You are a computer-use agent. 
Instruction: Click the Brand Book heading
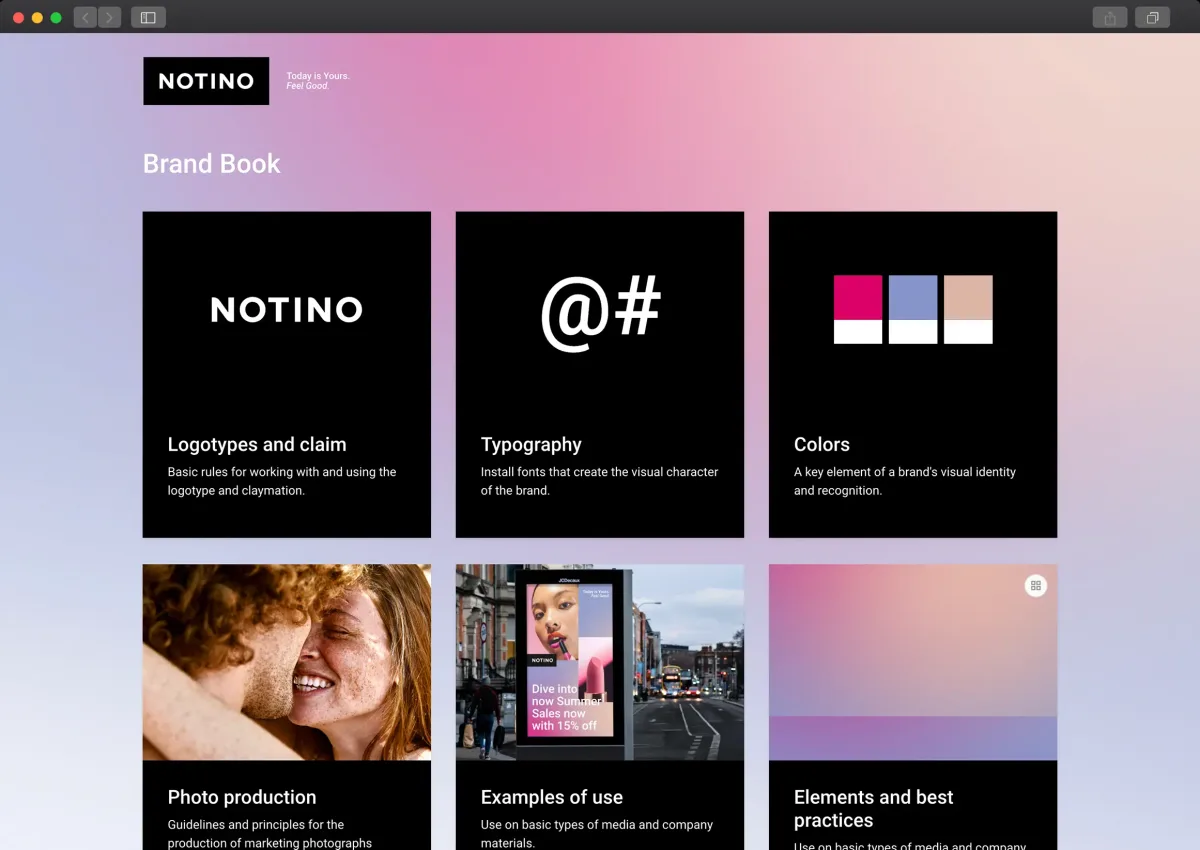point(212,164)
